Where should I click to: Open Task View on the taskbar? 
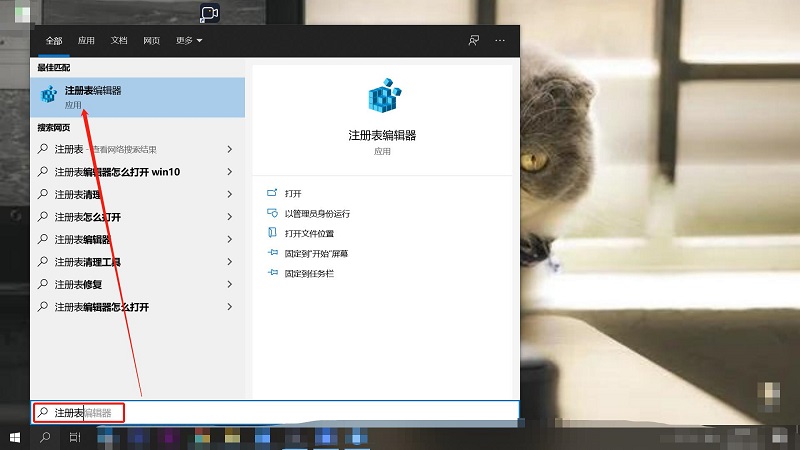[x=75, y=438]
